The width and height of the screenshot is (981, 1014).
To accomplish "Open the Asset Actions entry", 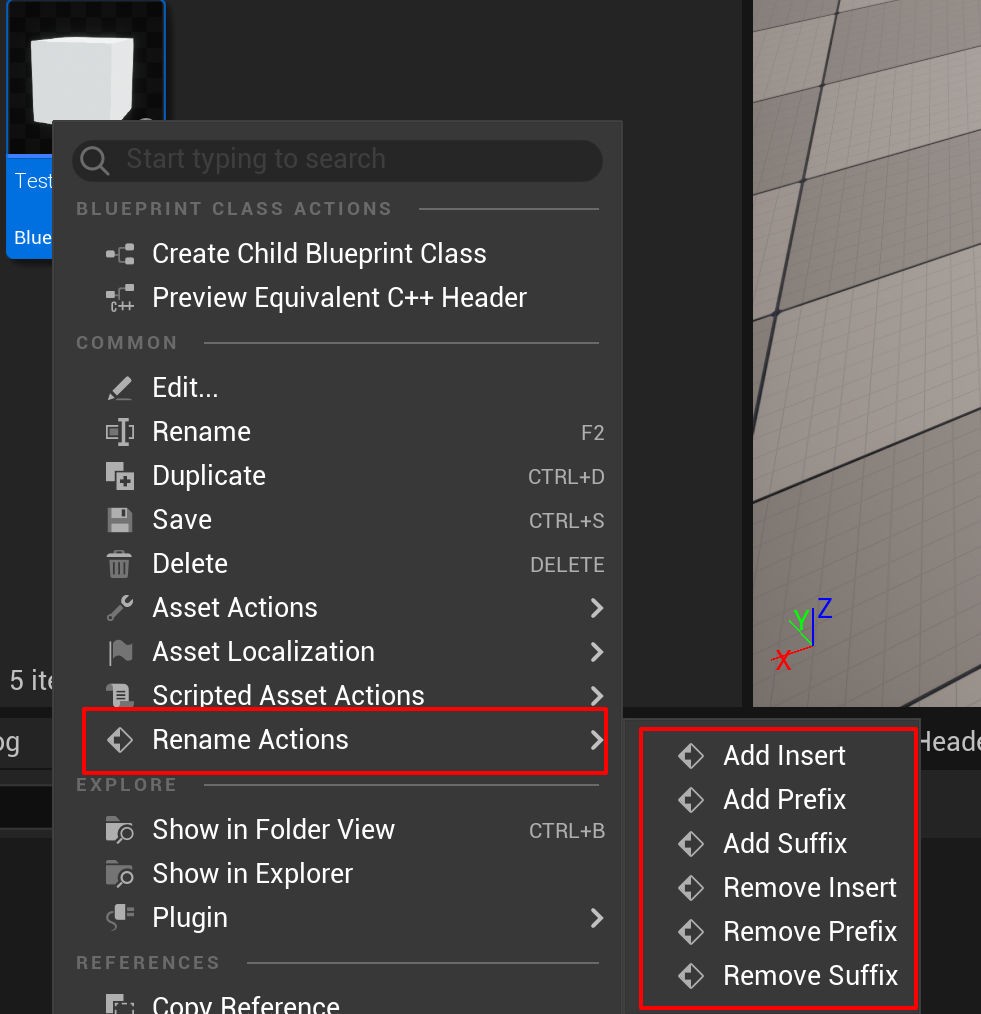I will (x=338, y=608).
